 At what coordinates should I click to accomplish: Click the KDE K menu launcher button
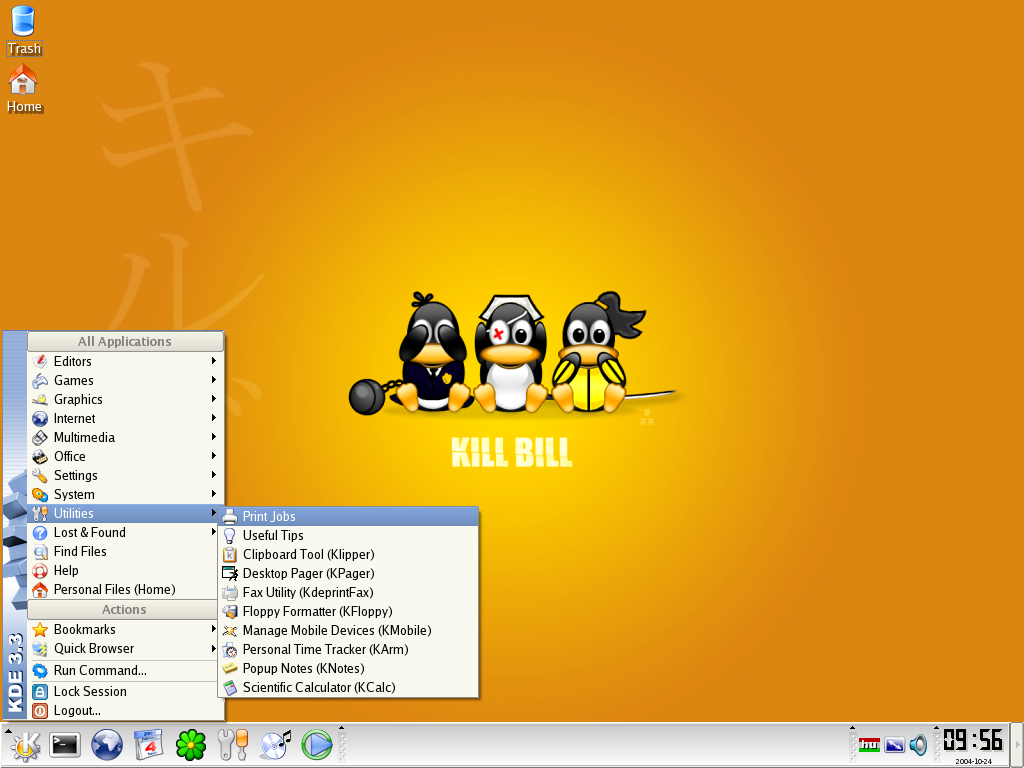25,745
